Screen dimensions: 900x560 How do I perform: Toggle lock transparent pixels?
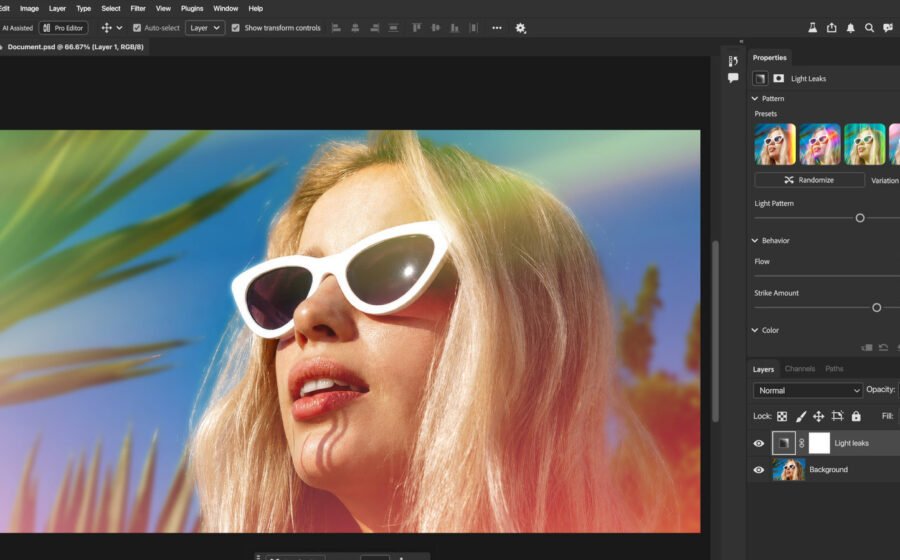point(782,416)
